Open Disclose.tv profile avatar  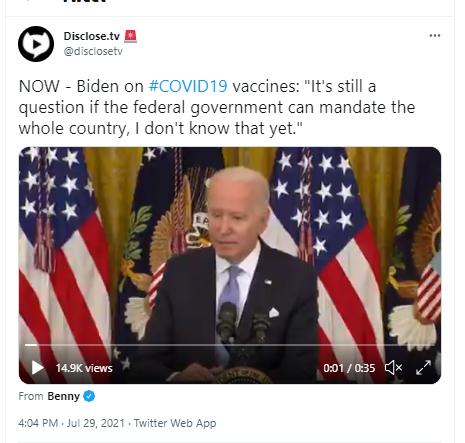pos(36,44)
